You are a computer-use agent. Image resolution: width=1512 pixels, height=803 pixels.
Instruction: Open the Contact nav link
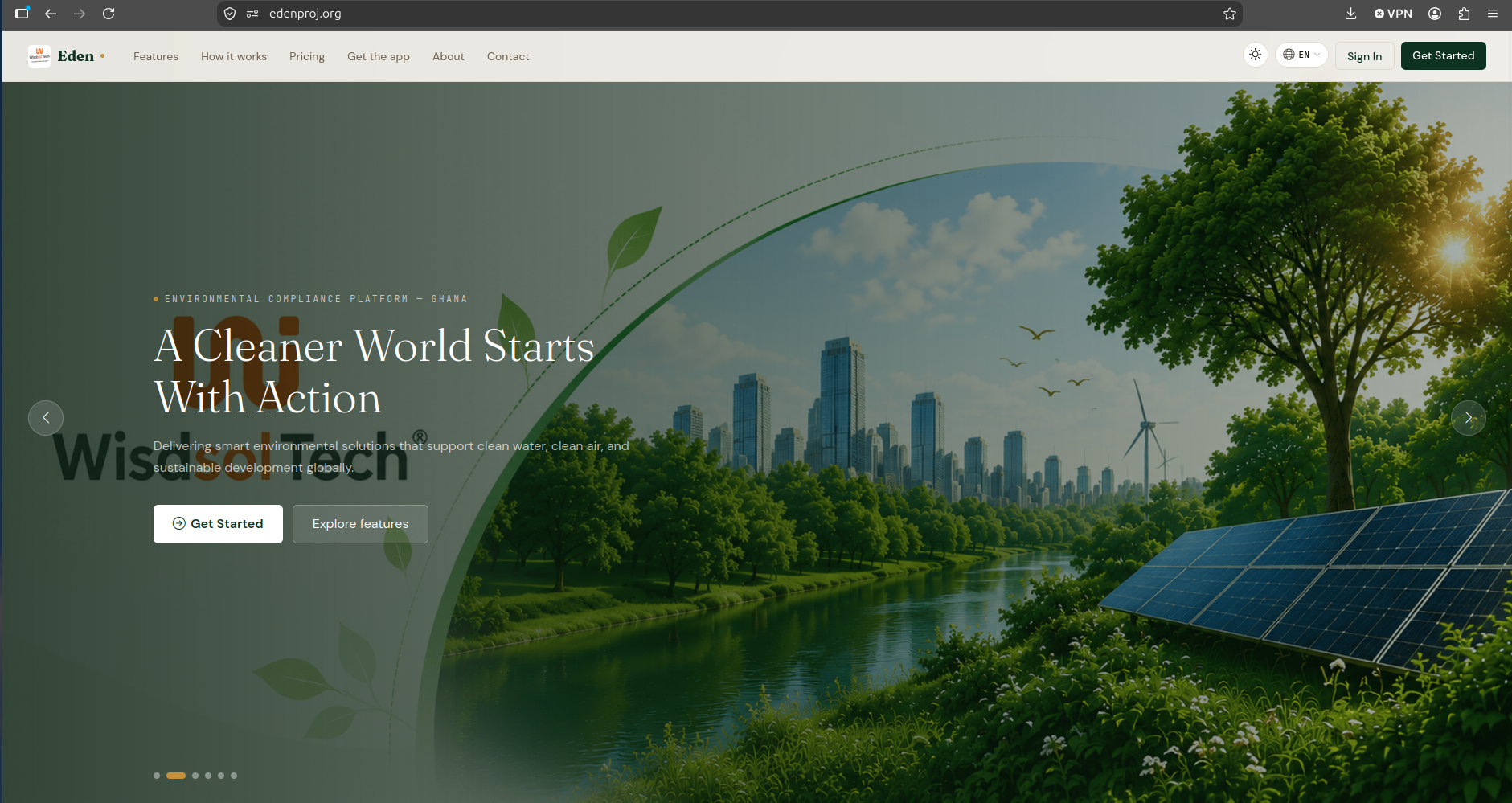[508, 56]
